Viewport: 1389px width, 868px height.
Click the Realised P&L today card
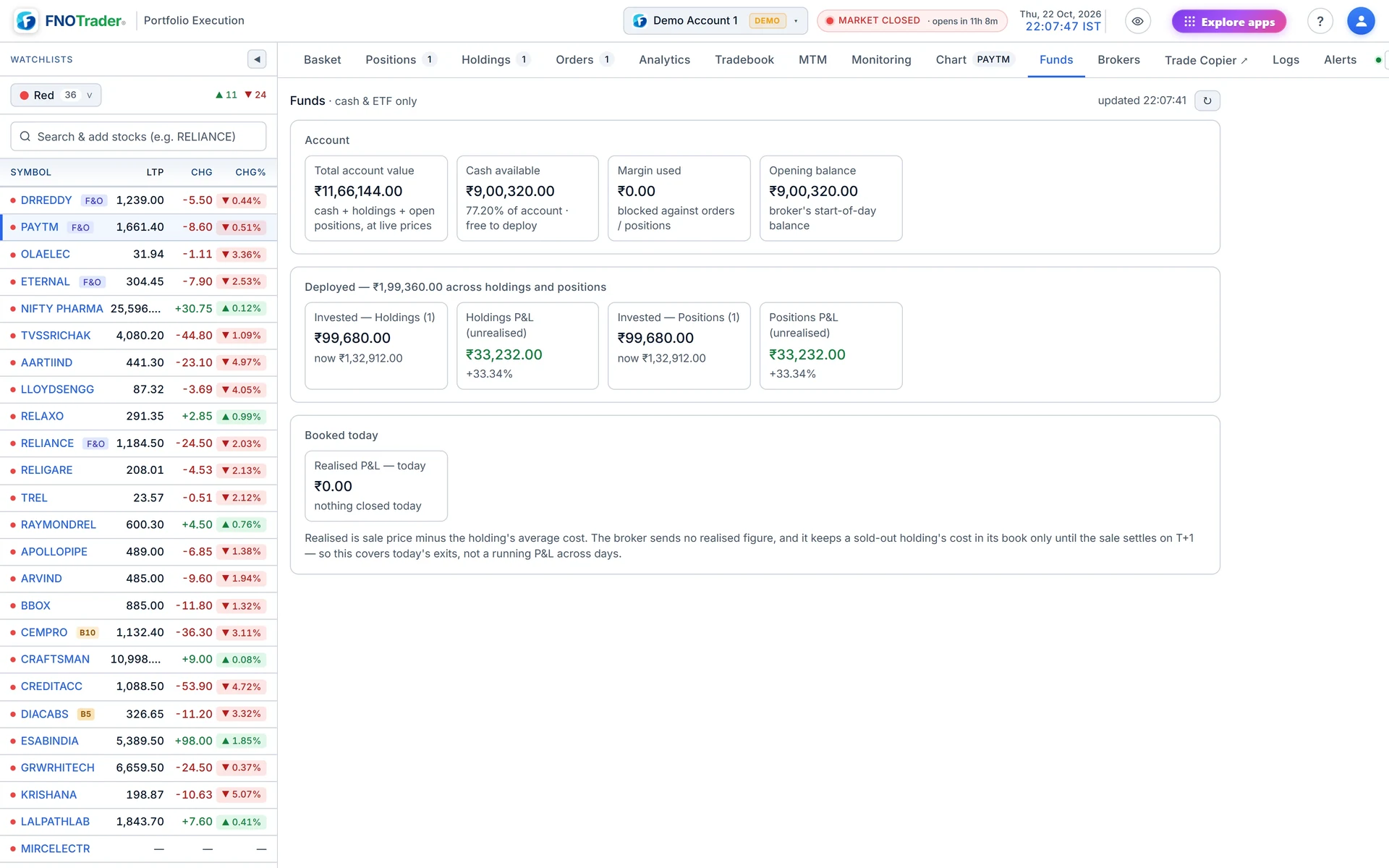pyautogui.click(x=376, y=486)
